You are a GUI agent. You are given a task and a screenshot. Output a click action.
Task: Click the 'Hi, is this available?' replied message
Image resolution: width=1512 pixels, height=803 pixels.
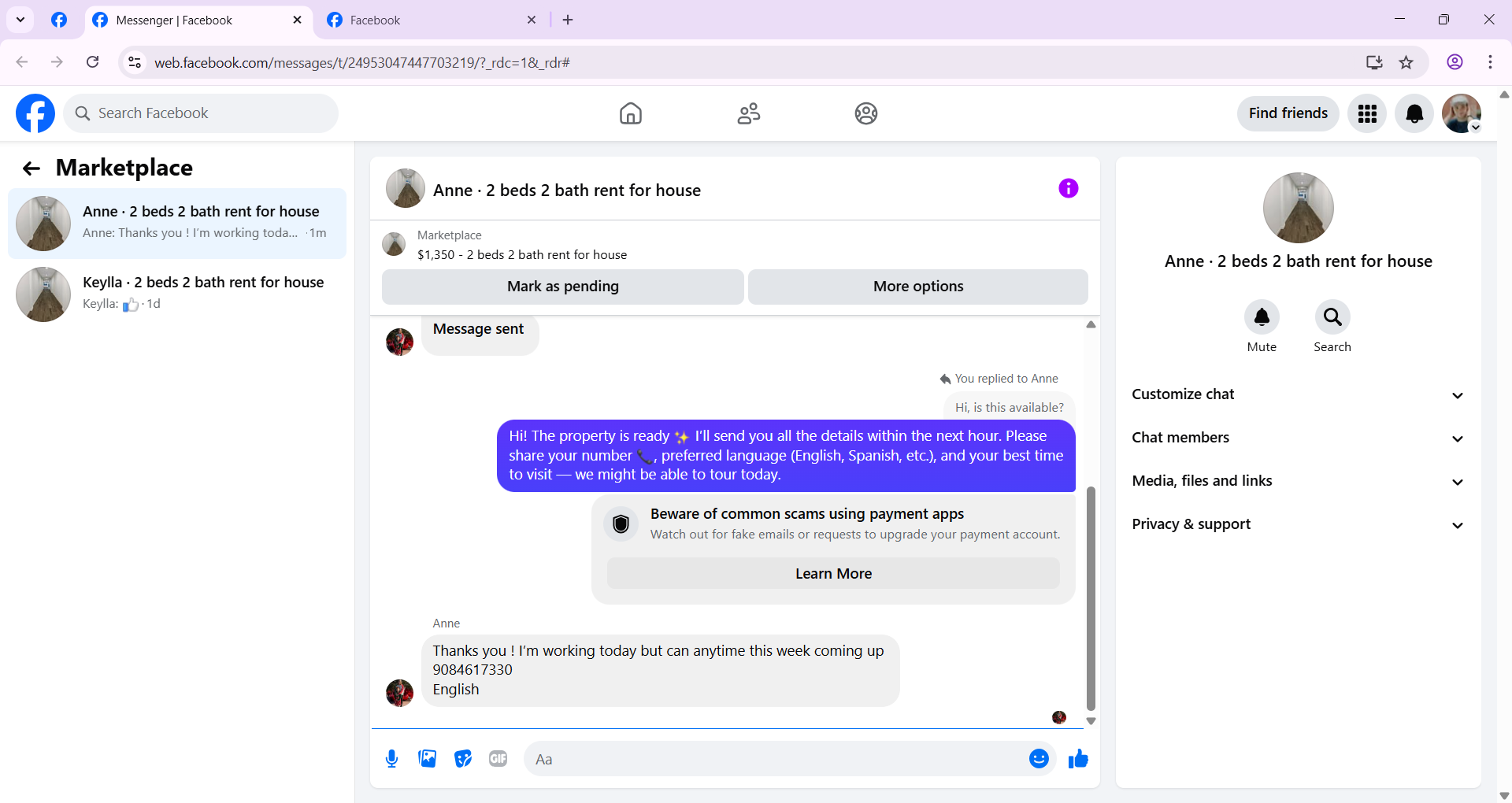tap(1010, 407)
